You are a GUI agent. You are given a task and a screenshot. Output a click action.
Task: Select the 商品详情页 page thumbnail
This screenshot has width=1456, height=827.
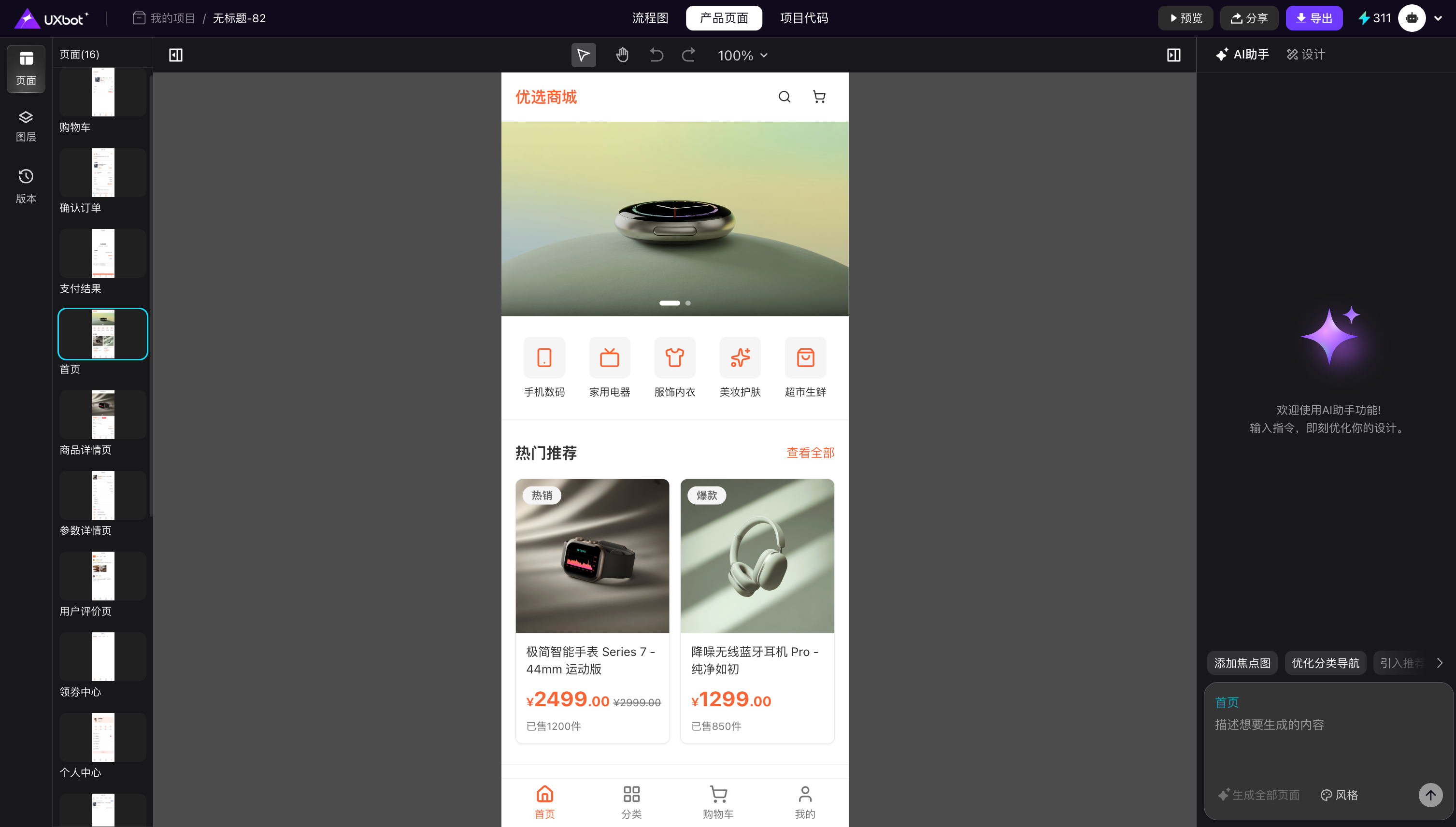(x=103, y=414)
